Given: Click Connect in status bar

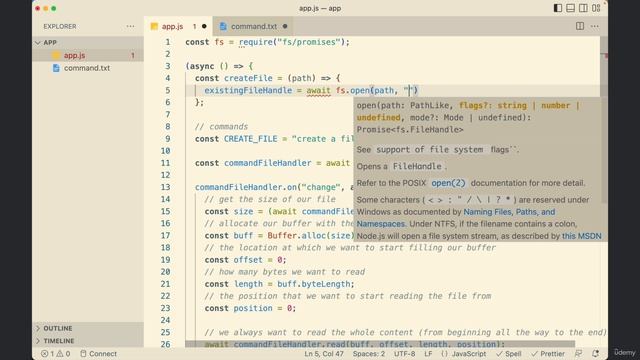Looking at the screenshot, I should click(98, 353).
